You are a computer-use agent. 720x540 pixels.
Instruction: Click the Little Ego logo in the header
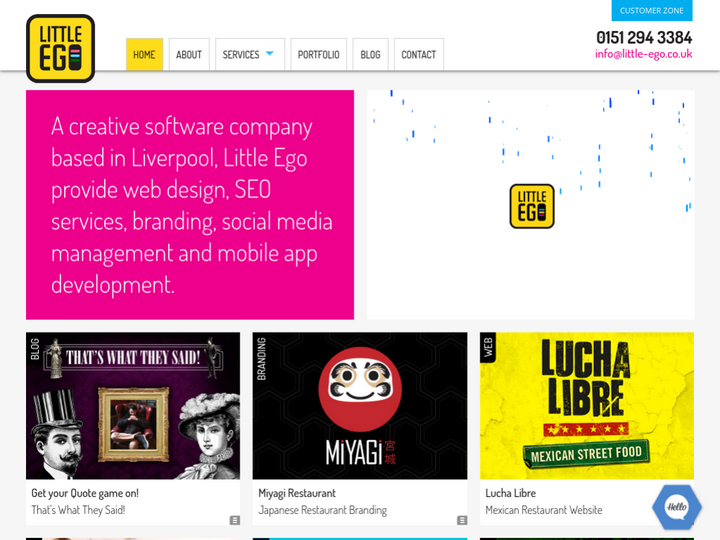[x=60, y=48]
